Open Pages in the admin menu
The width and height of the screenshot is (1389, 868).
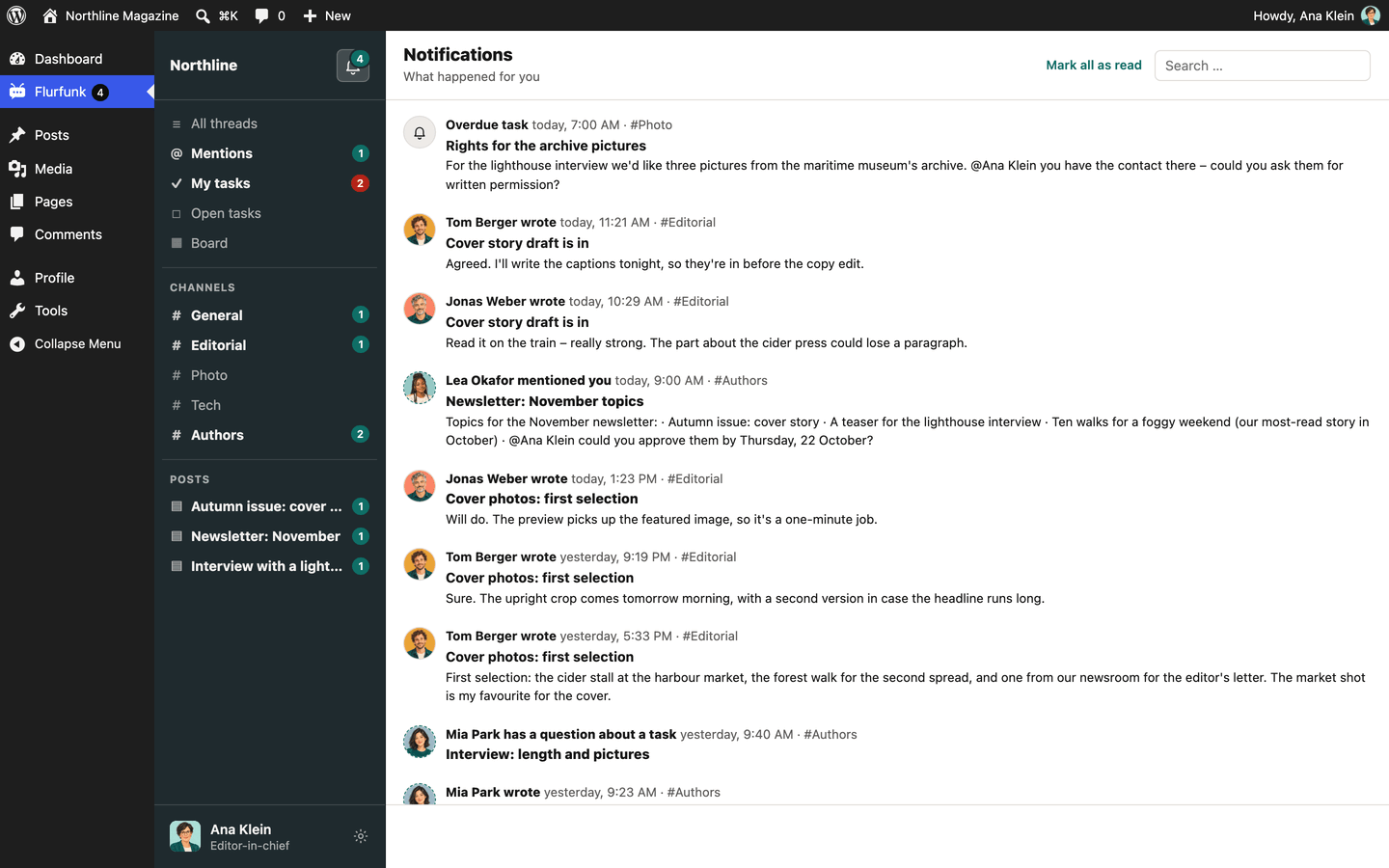77,202
